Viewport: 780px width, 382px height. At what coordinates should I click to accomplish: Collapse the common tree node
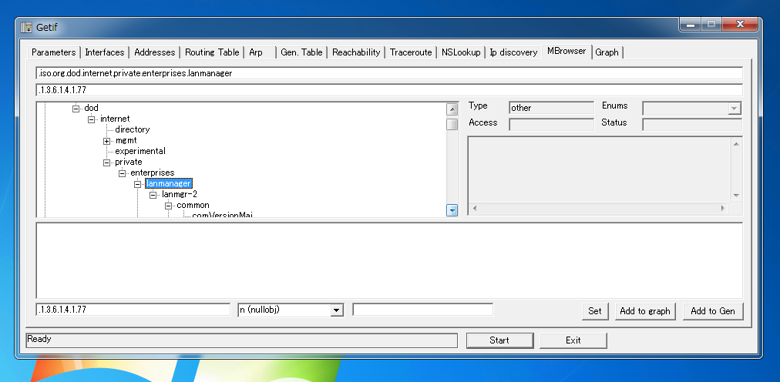coord(168,205)
